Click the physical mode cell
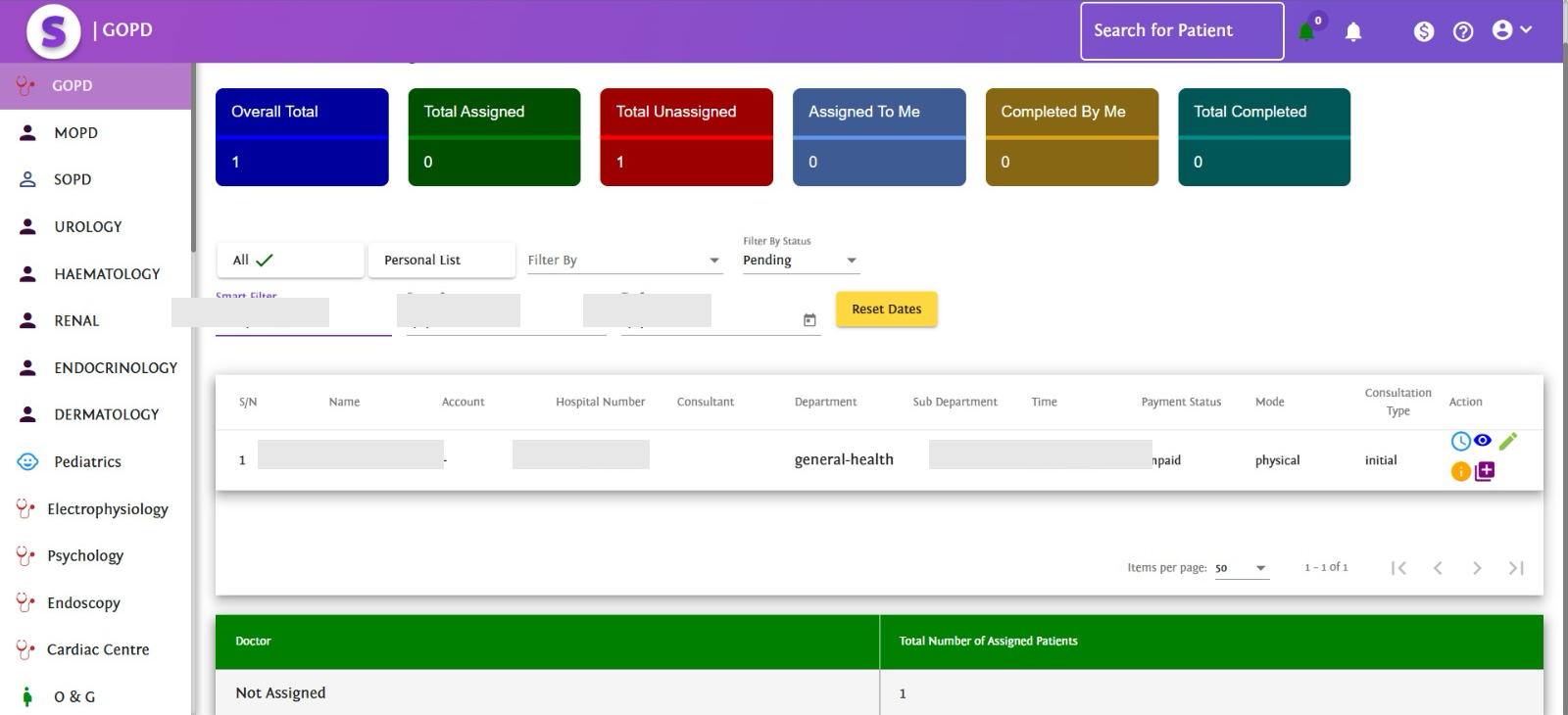 tap(1277, 460)
